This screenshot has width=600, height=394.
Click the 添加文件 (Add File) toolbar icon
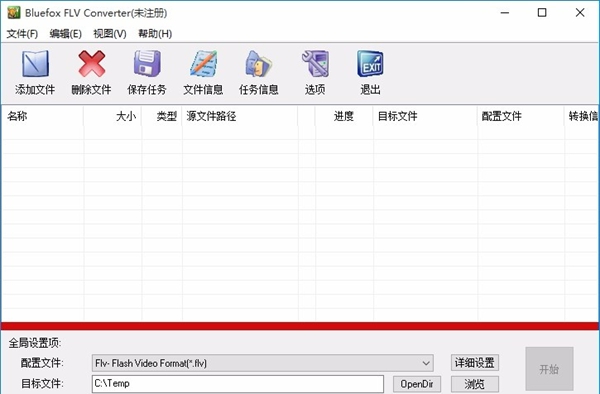pyautogui.click(x=35, y=64)
